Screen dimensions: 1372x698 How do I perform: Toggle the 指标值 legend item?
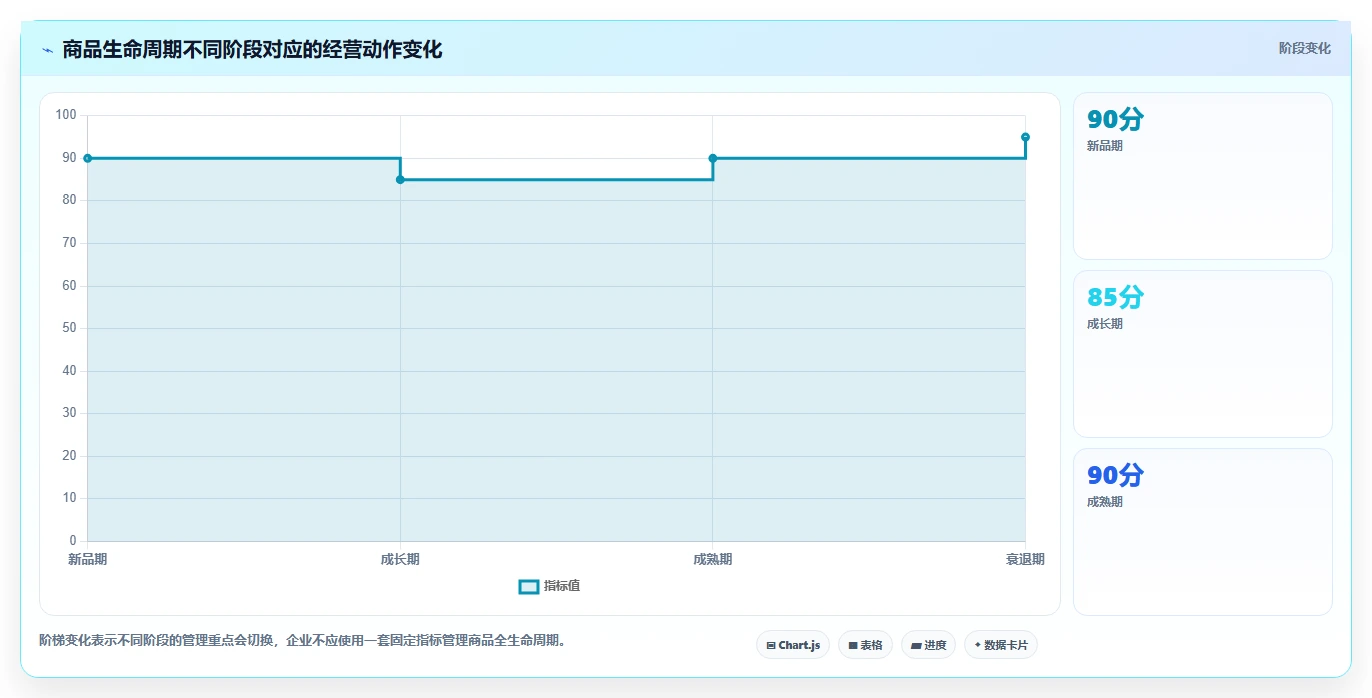click(x=549, y=586)
